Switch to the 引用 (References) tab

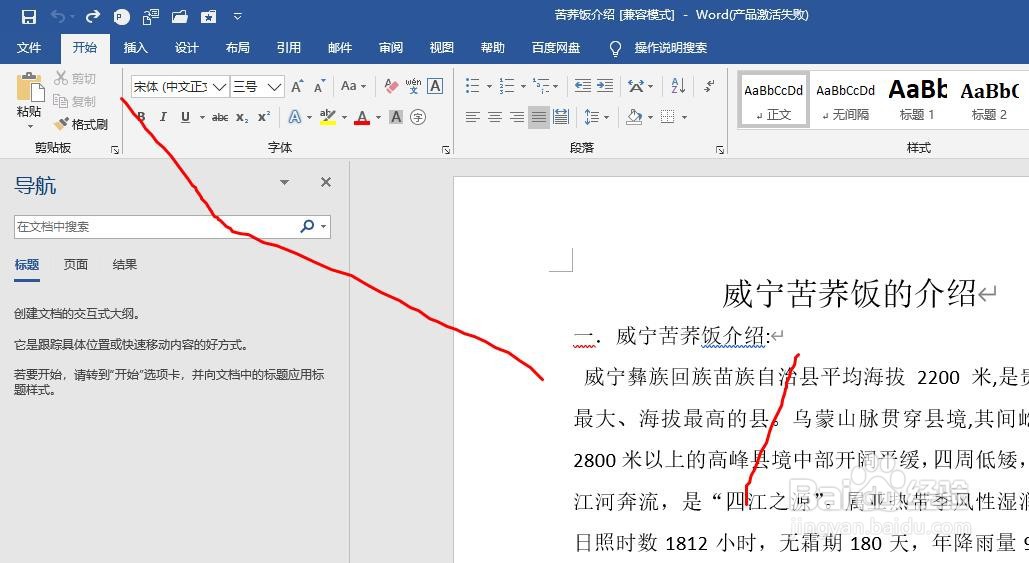coord(289,48)
